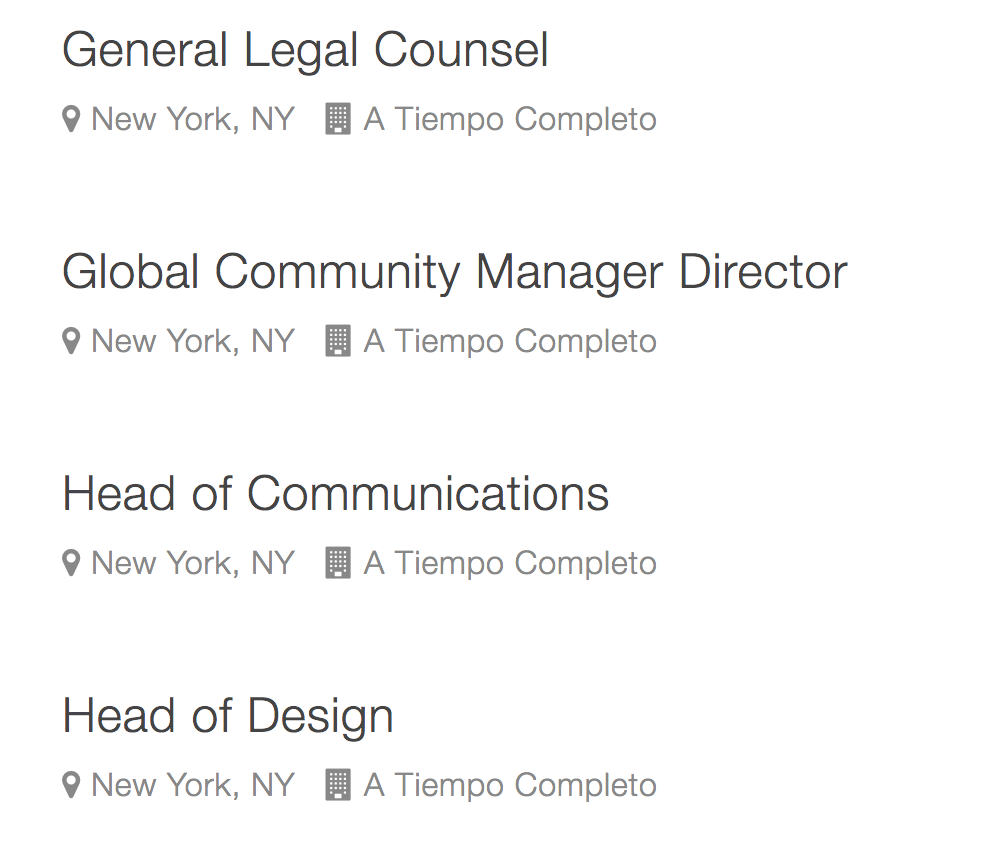1002x868 pixels.
Task: Click building icon under Head of Design
Action: pos(338,786)
